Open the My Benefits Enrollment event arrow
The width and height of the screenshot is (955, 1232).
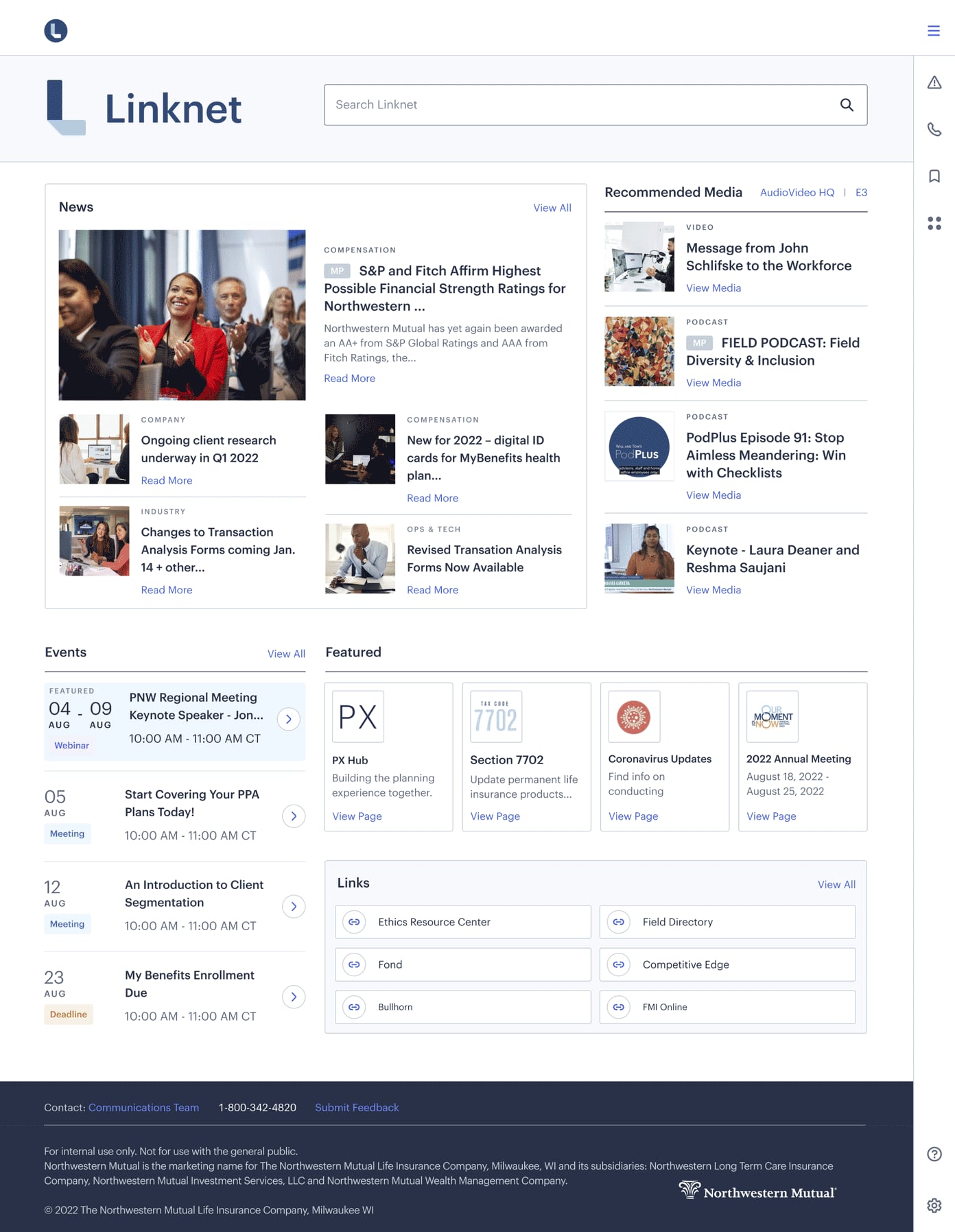(x=294, y=997)
